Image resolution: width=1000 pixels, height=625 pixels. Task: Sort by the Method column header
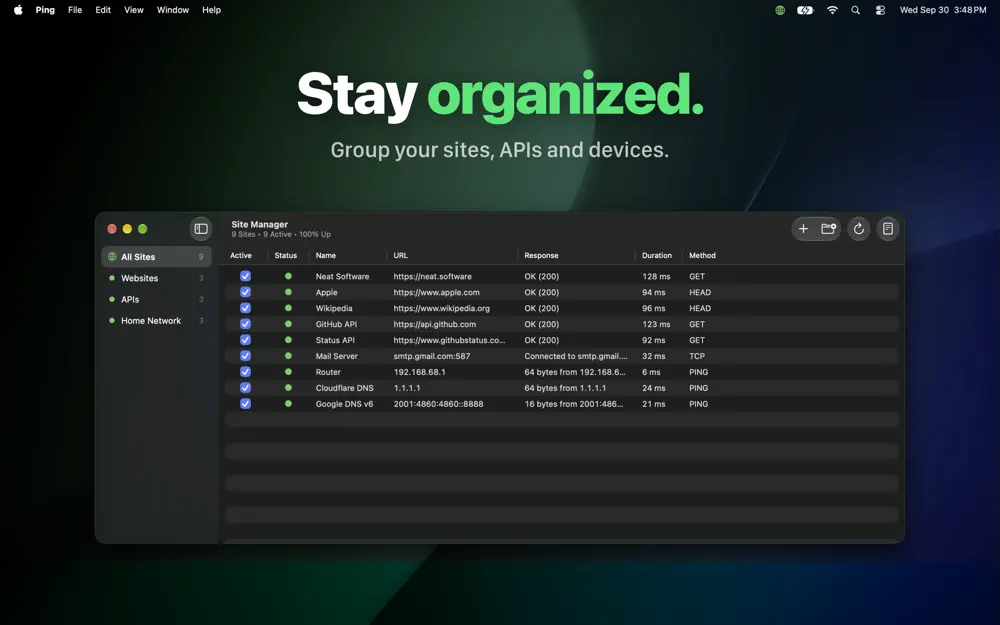[702, 255]
